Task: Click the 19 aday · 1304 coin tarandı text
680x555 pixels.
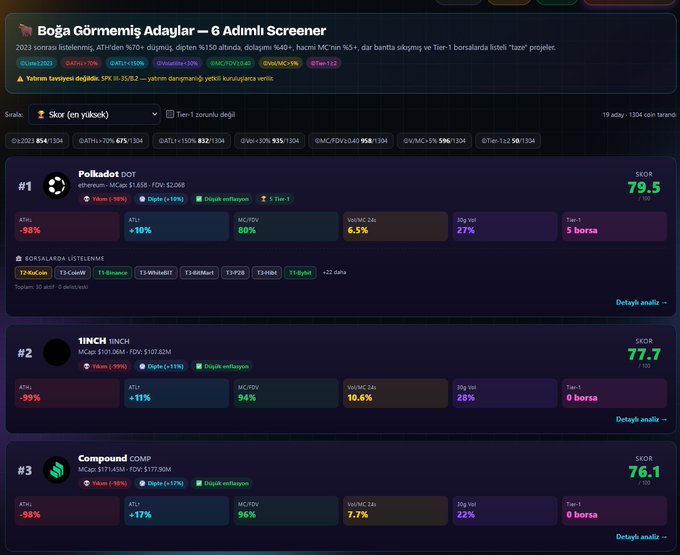Action: pos(639,114)
